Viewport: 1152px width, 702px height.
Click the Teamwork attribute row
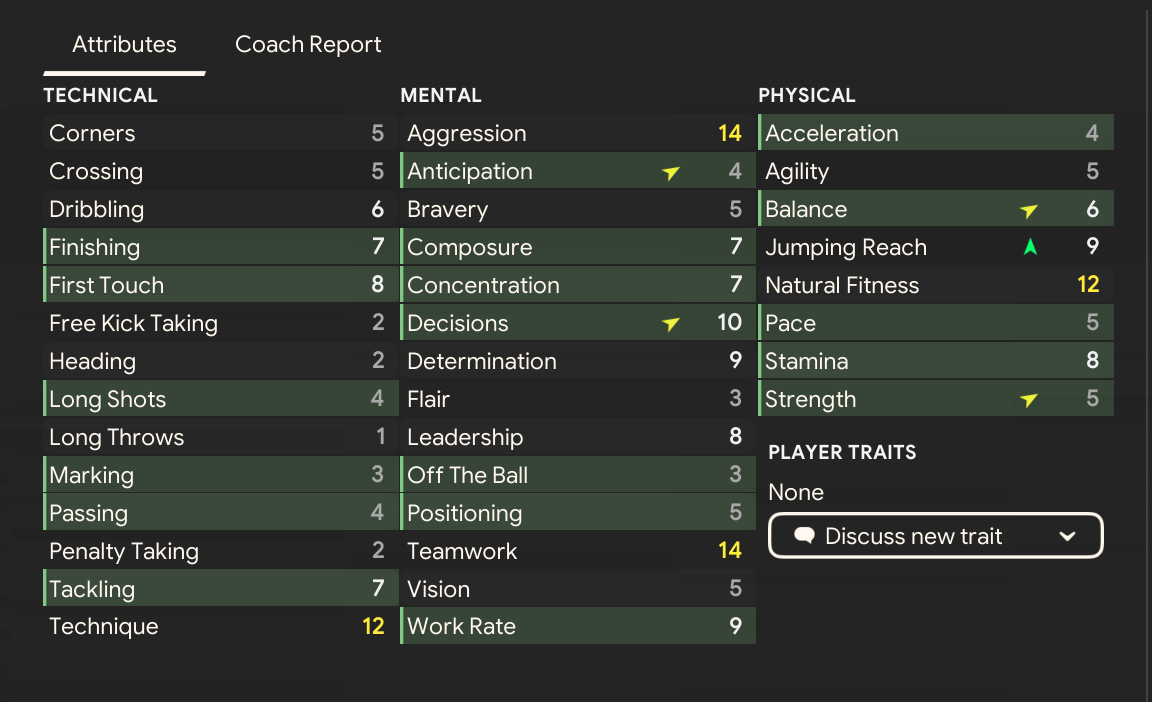(577, 551)
